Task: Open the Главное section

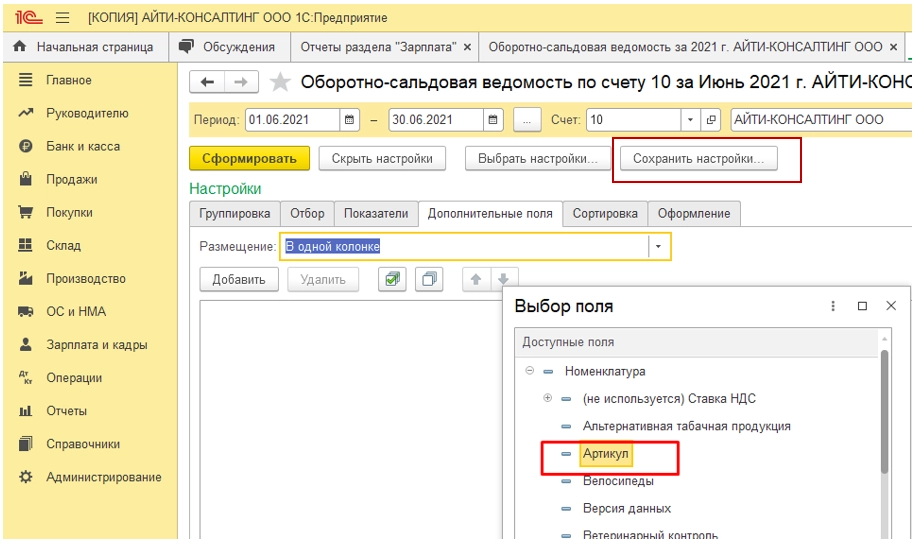Action: 68,80
